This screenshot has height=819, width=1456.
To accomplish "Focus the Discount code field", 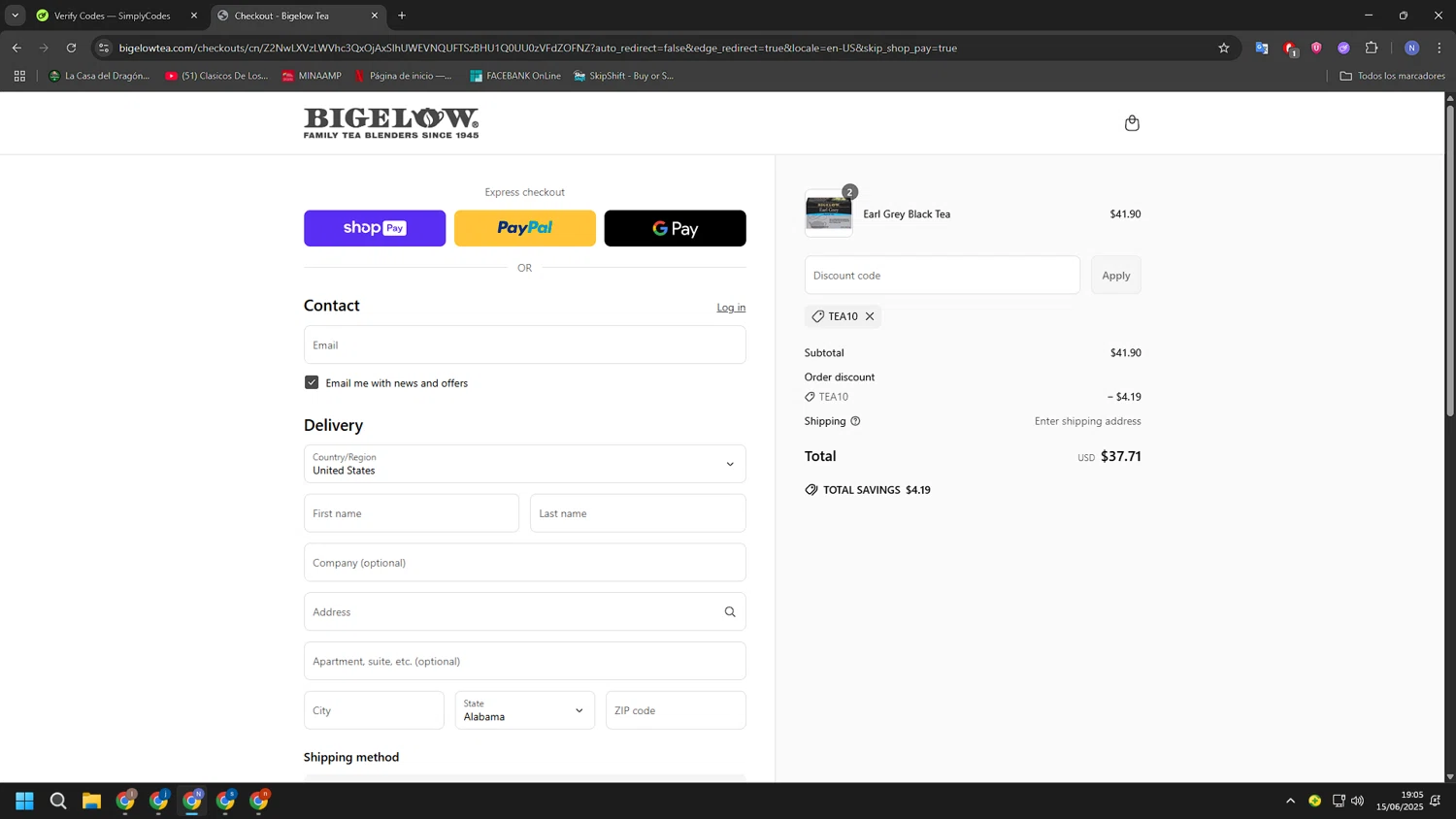I will 942,276.
